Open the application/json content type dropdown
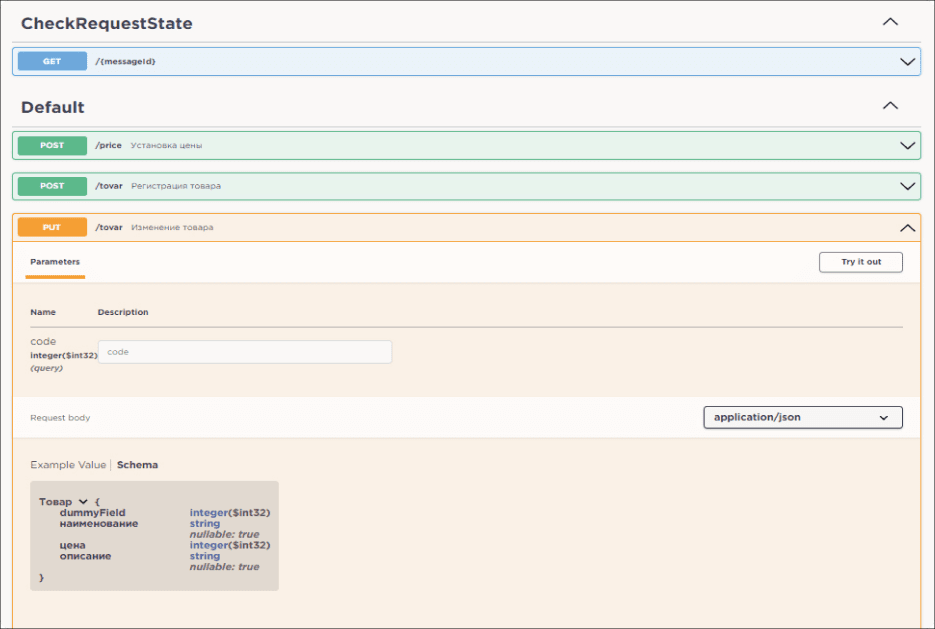935x629 pixels. (x=802, y=417)
